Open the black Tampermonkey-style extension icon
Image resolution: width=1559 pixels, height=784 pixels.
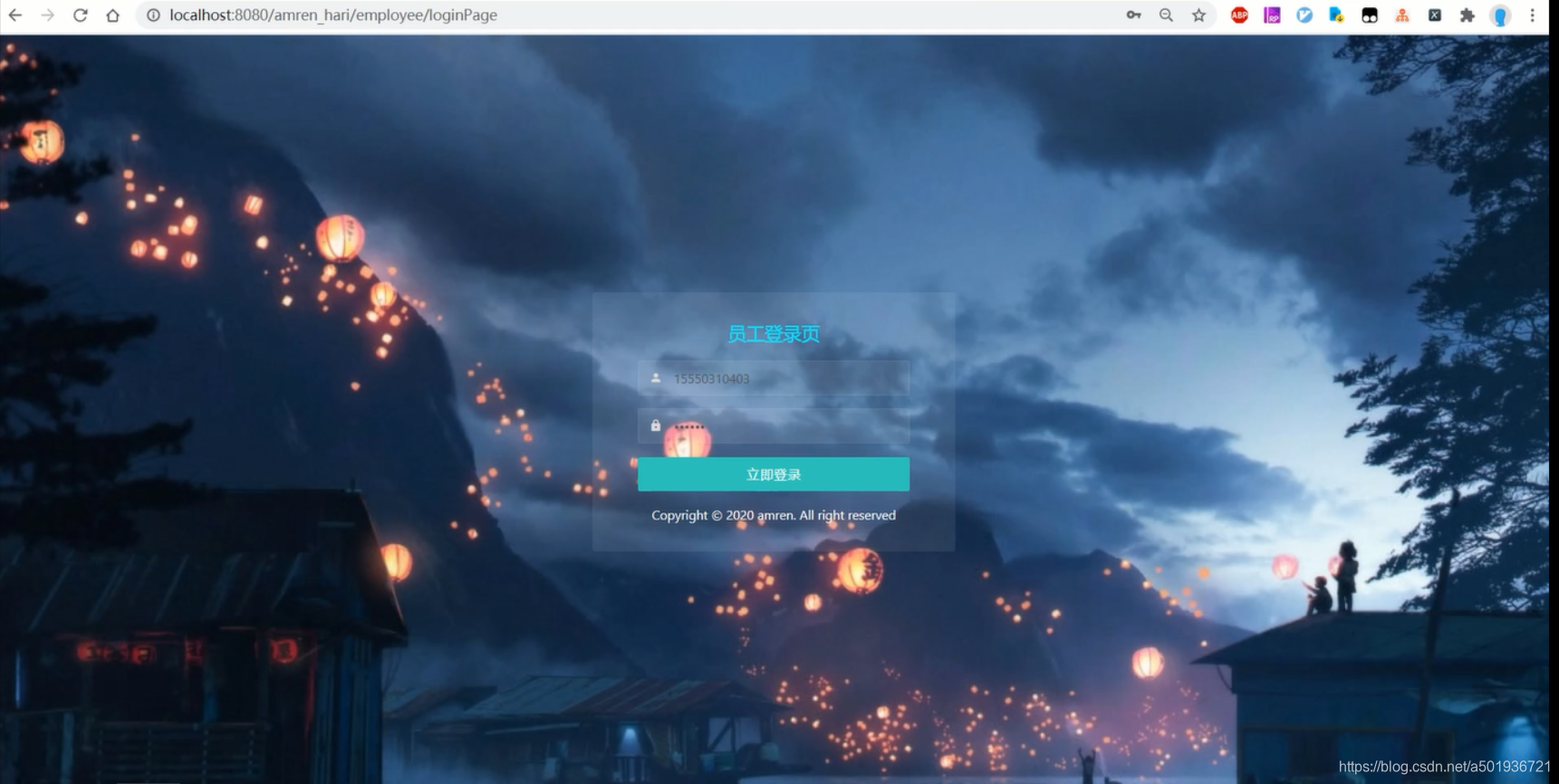(x=1370, y=15)
